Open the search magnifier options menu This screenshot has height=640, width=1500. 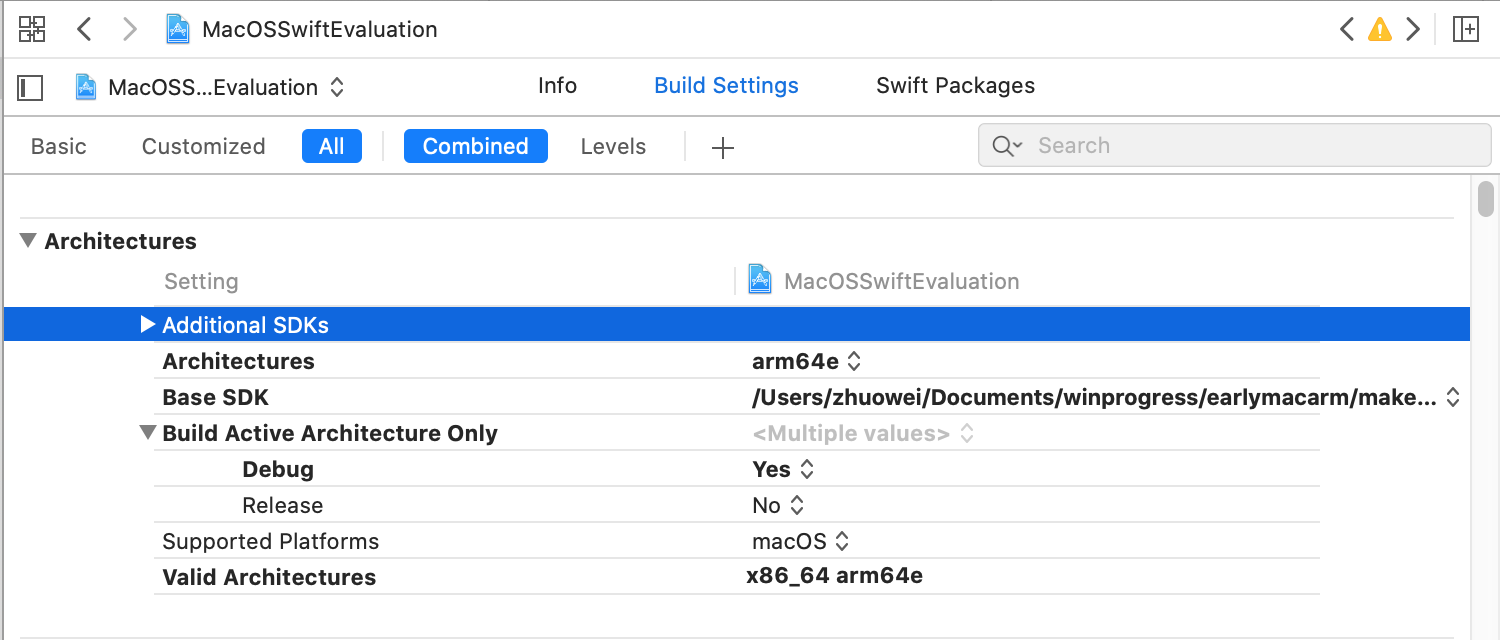(x=1007, y=146)
